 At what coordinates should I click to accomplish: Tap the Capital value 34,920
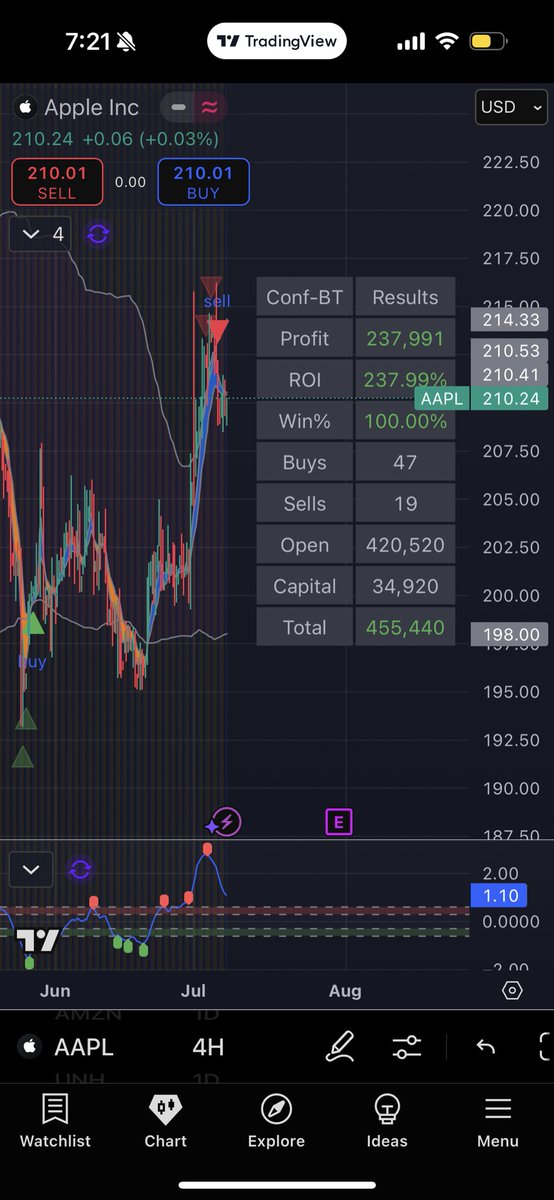tap(404, 586)
